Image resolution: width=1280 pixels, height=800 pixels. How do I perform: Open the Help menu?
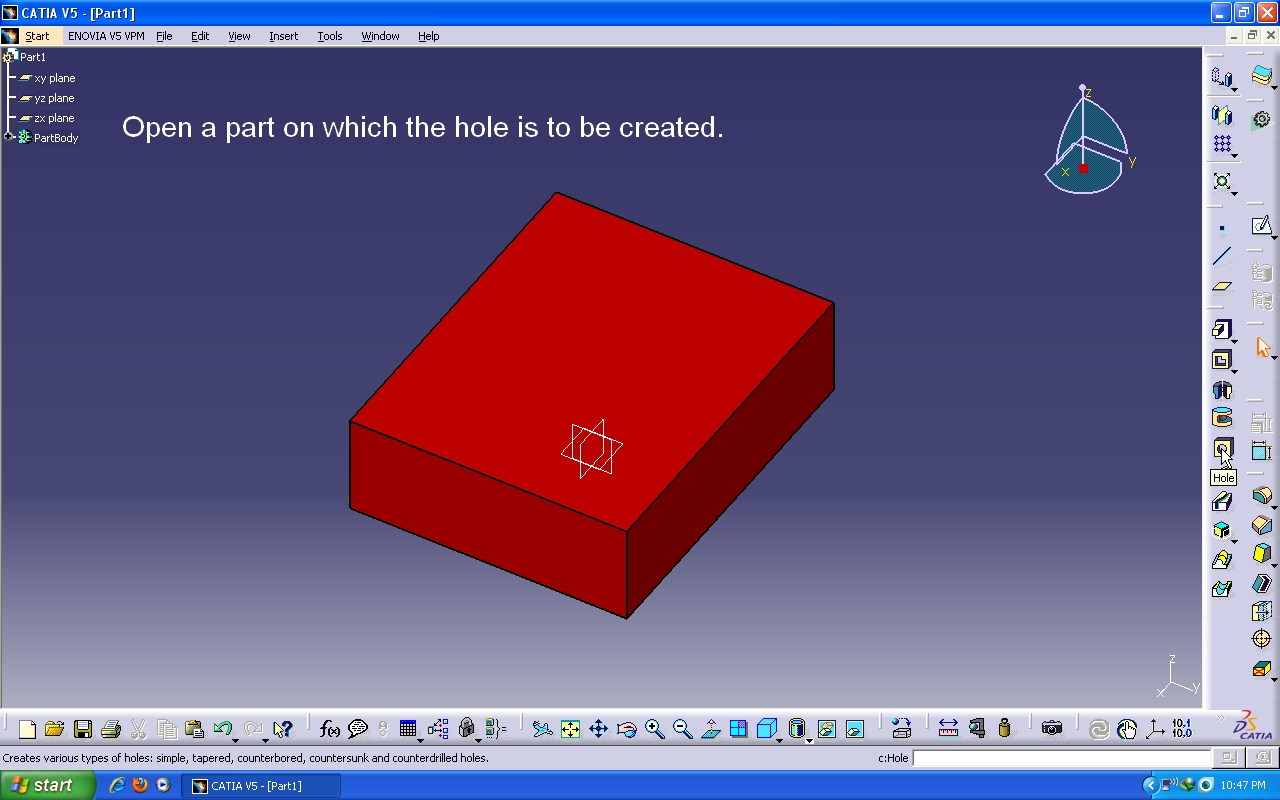pos(428,36)
